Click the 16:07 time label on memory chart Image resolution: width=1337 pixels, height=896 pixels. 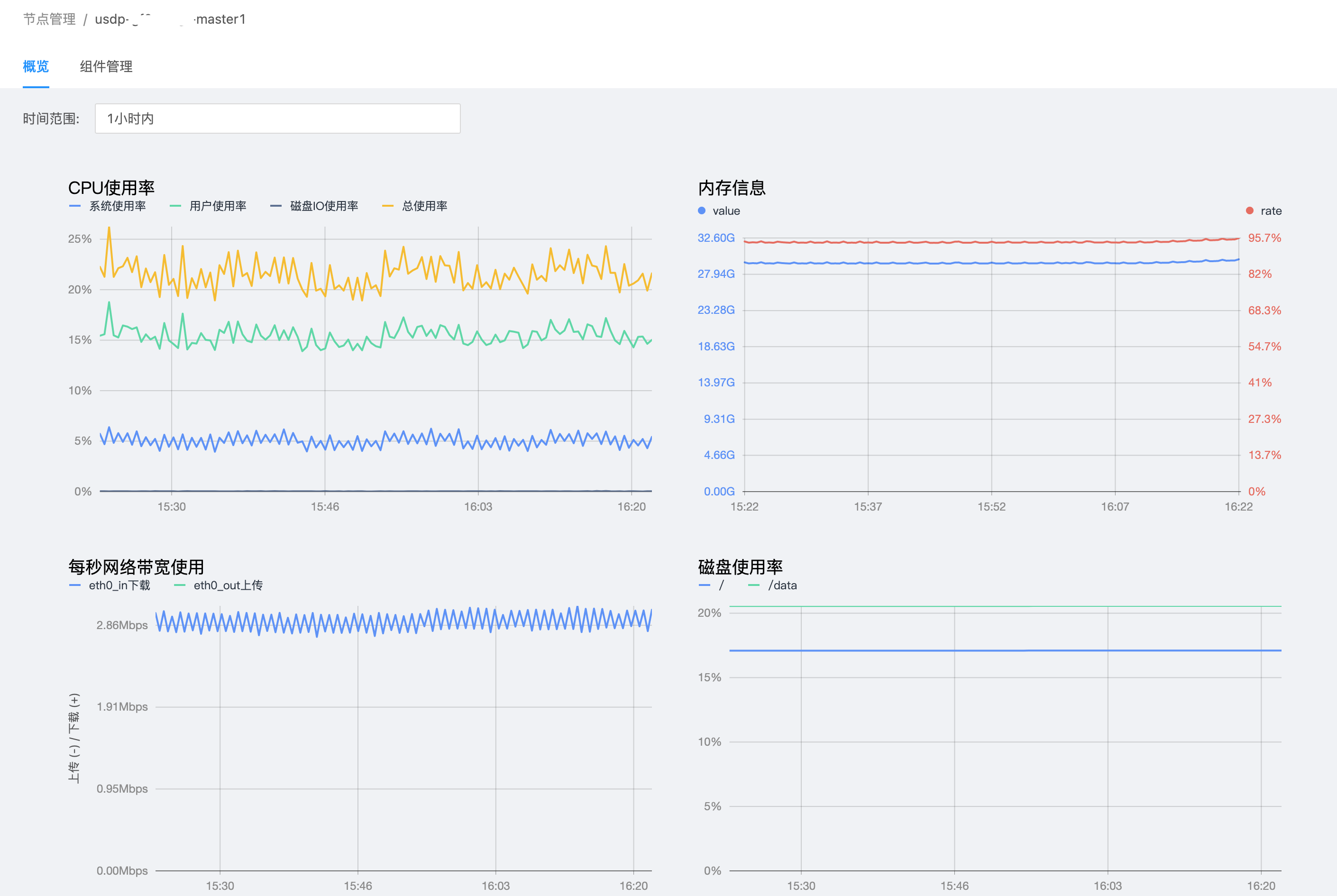click(1115, 507)
